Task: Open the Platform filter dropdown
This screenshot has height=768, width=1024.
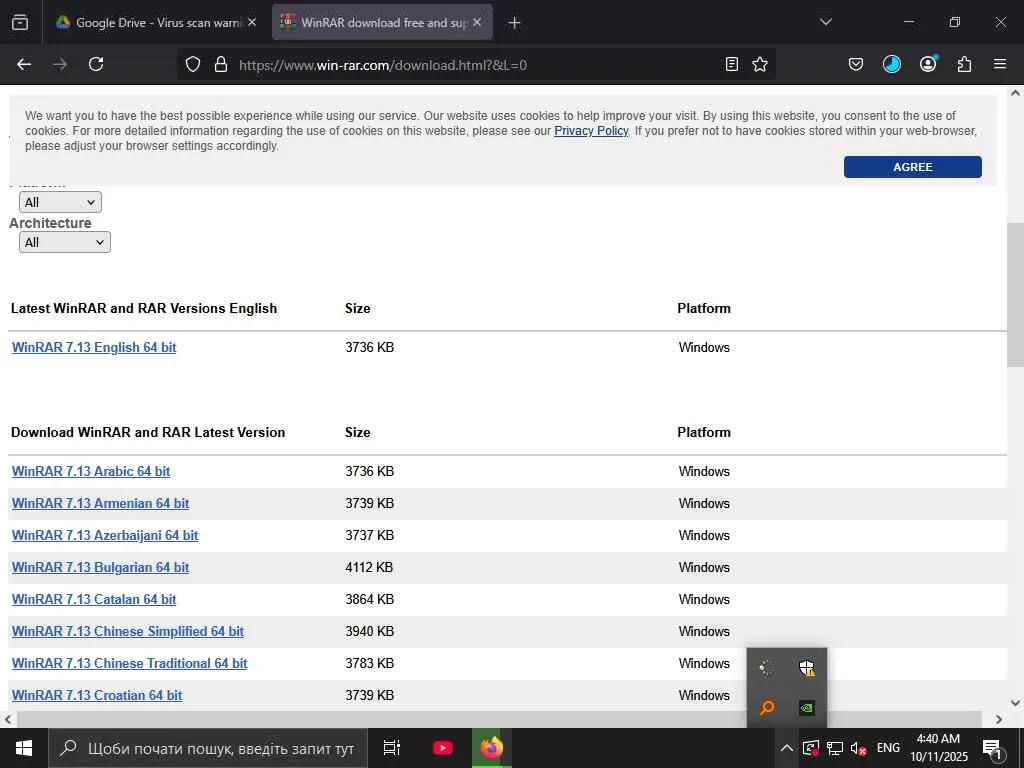Action: pyautogui.click(x=60, y=202)
